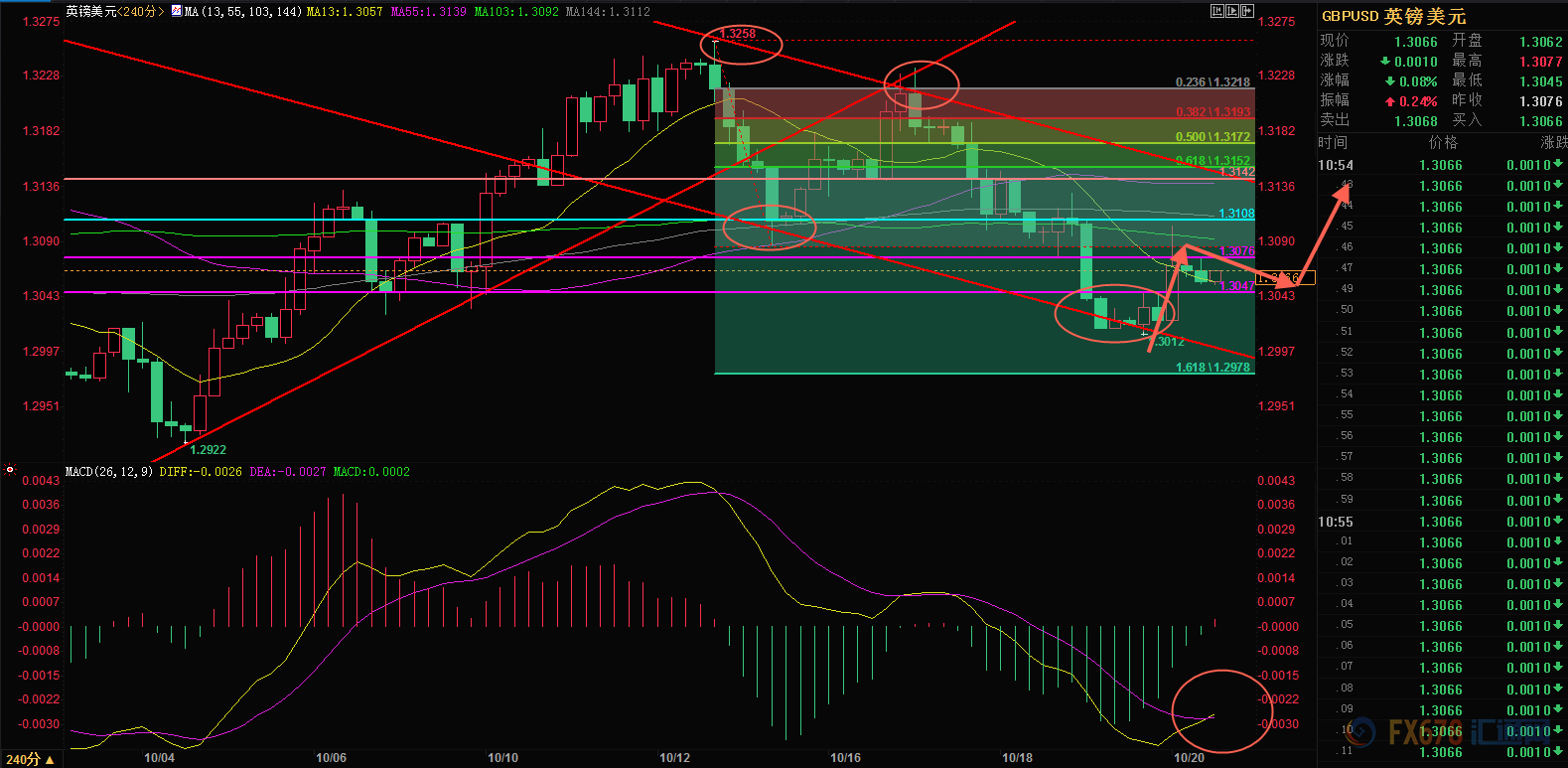The image size is (1568, 768).
Task: Click the cyan 1.3108 level label
Action: tap(1236, 214)
